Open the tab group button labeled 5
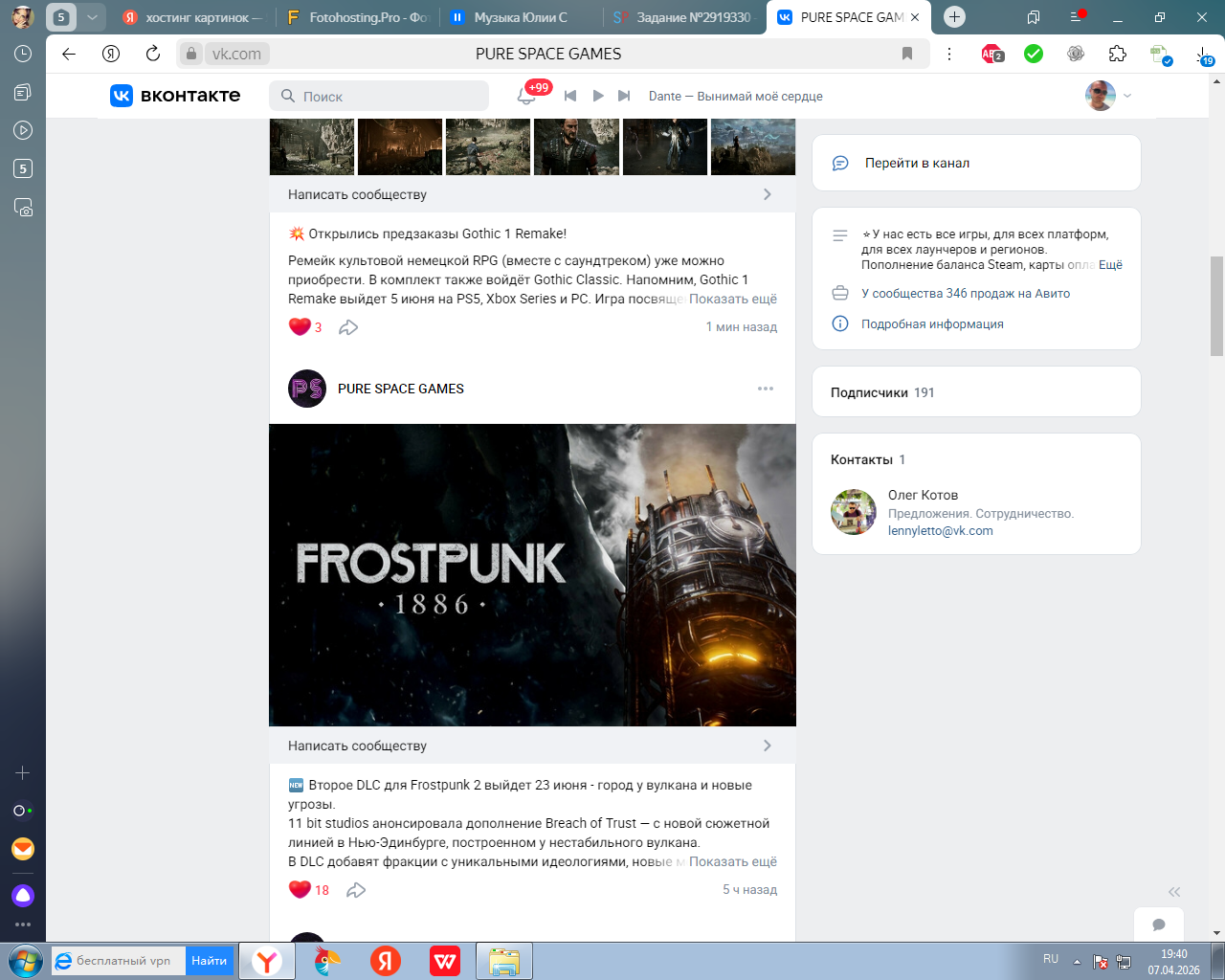The width and height of the screenshot is (1225, 980). pyautogui.click(x=61, y=17)
